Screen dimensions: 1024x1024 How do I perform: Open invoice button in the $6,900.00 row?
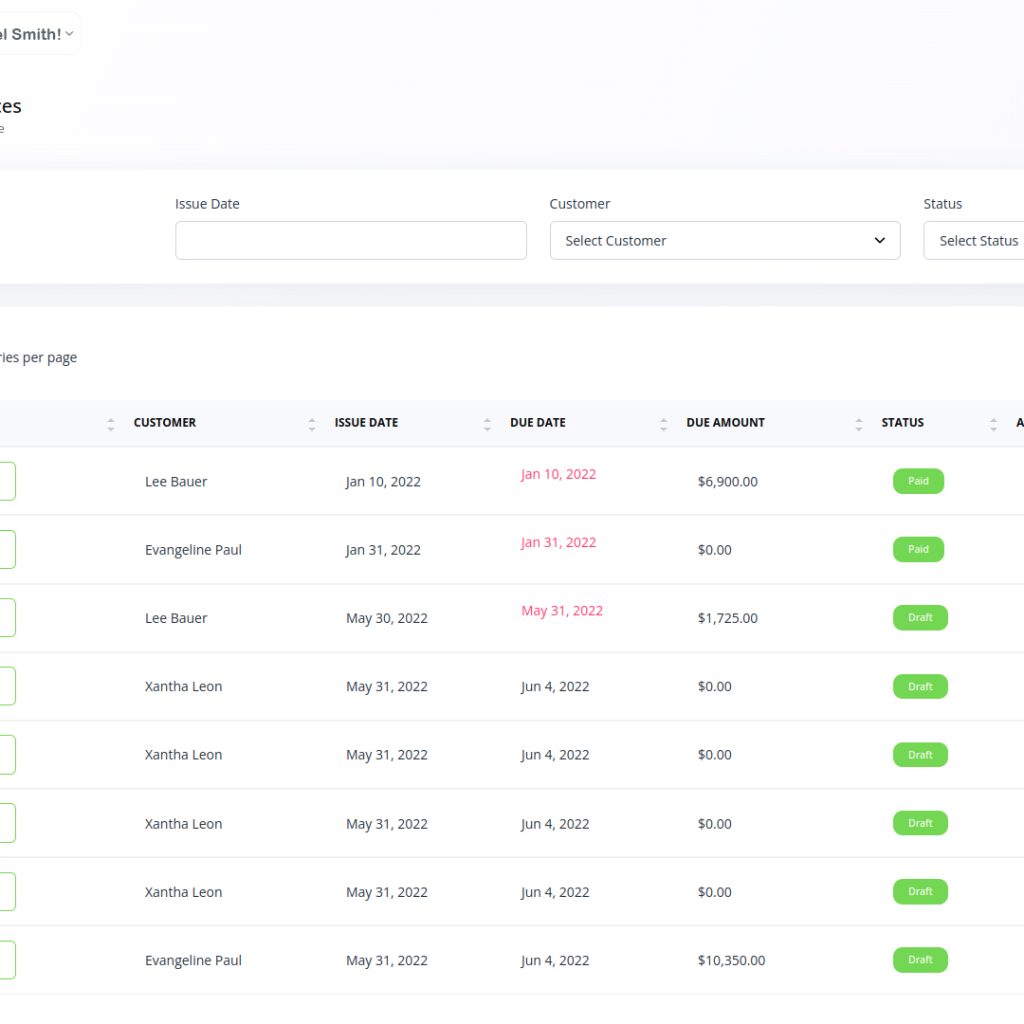[x=6, y=481]
